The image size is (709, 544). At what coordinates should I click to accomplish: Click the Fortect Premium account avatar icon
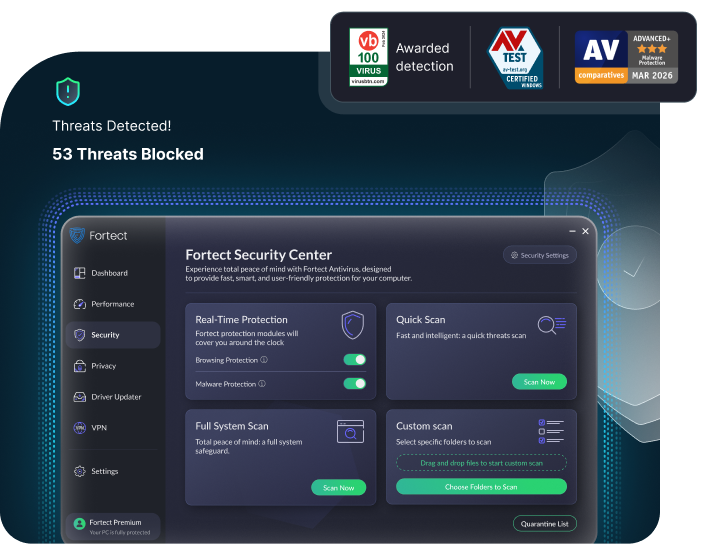(80, 524)
